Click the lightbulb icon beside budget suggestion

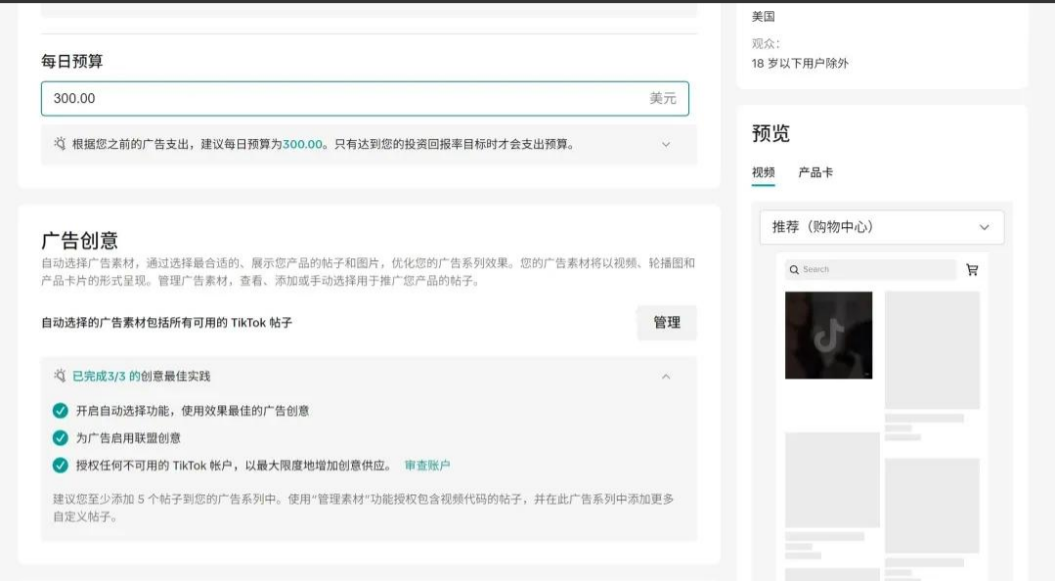pos(60,144)
